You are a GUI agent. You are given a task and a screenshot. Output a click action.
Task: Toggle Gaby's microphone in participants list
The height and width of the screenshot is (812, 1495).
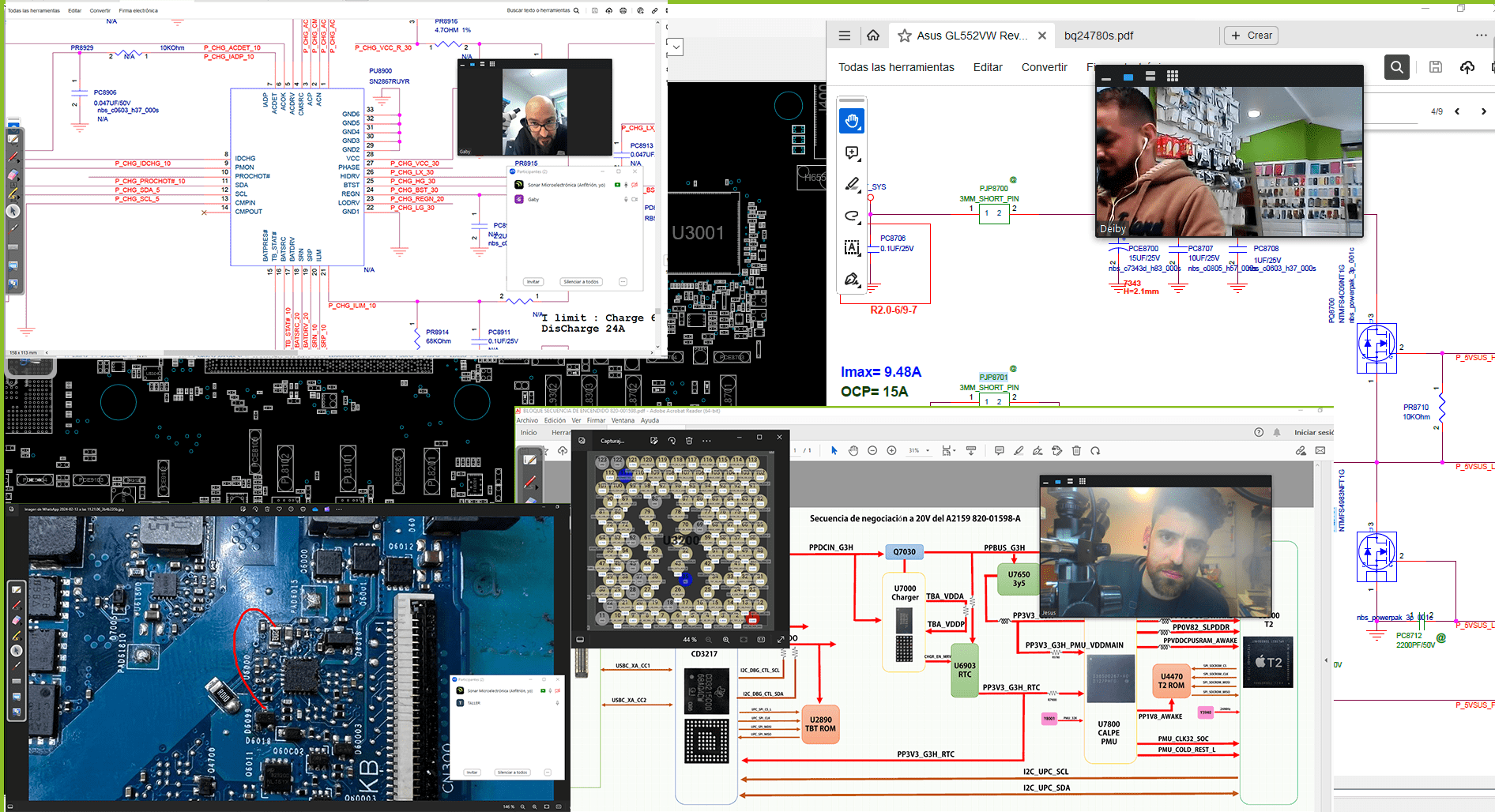tap(626, 199)
